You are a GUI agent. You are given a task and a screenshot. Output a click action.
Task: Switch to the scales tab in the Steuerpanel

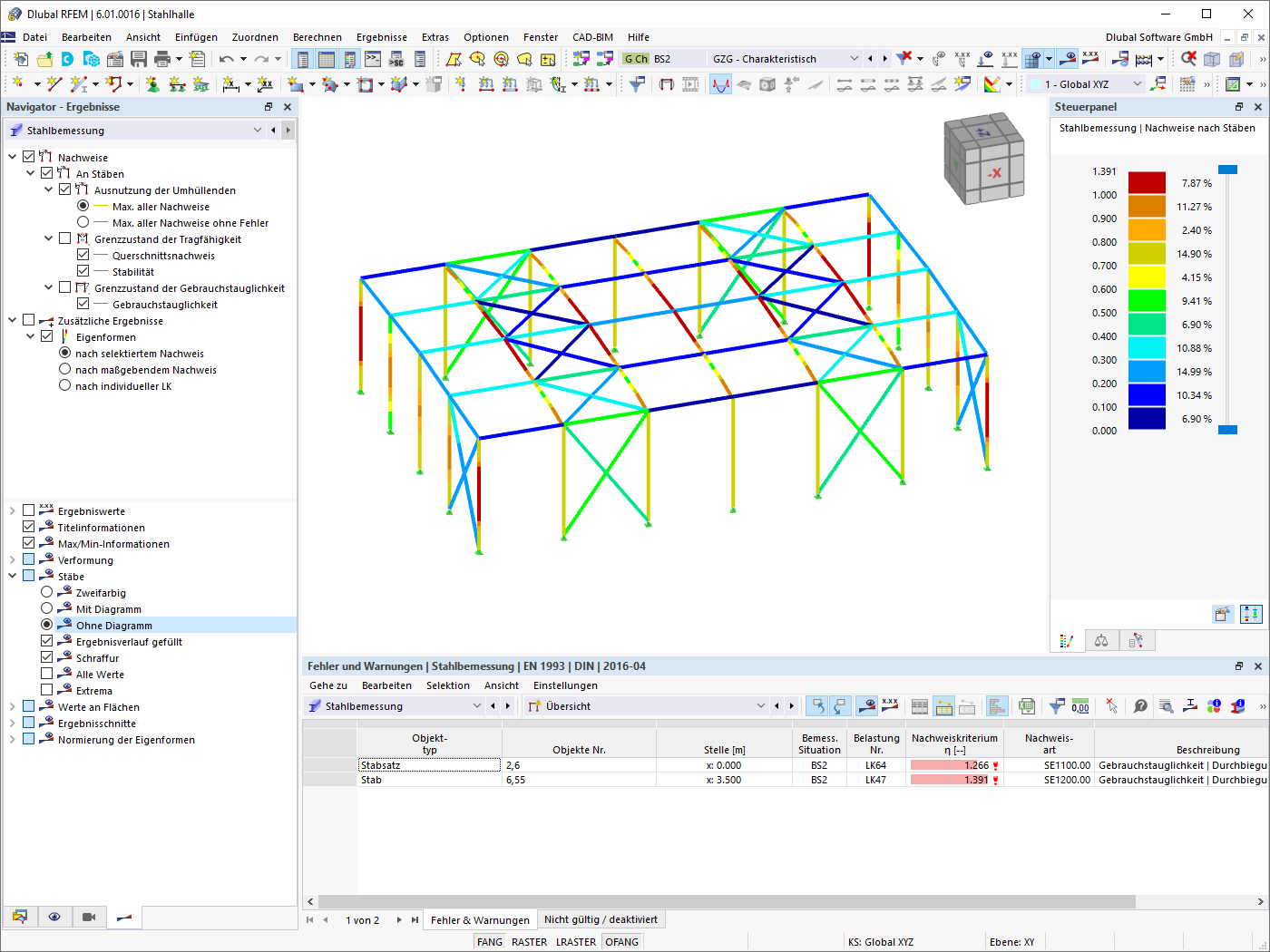click(x=1101, y=641)
